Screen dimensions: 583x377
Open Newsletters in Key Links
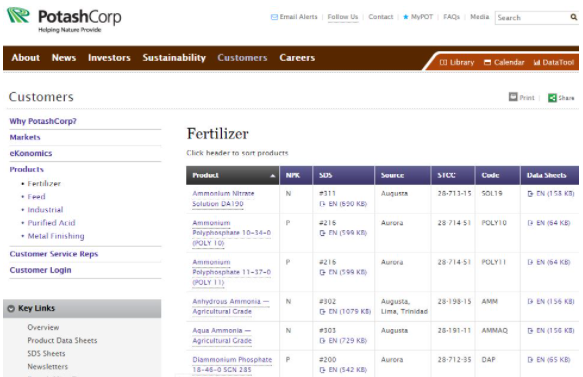(48, 367)
